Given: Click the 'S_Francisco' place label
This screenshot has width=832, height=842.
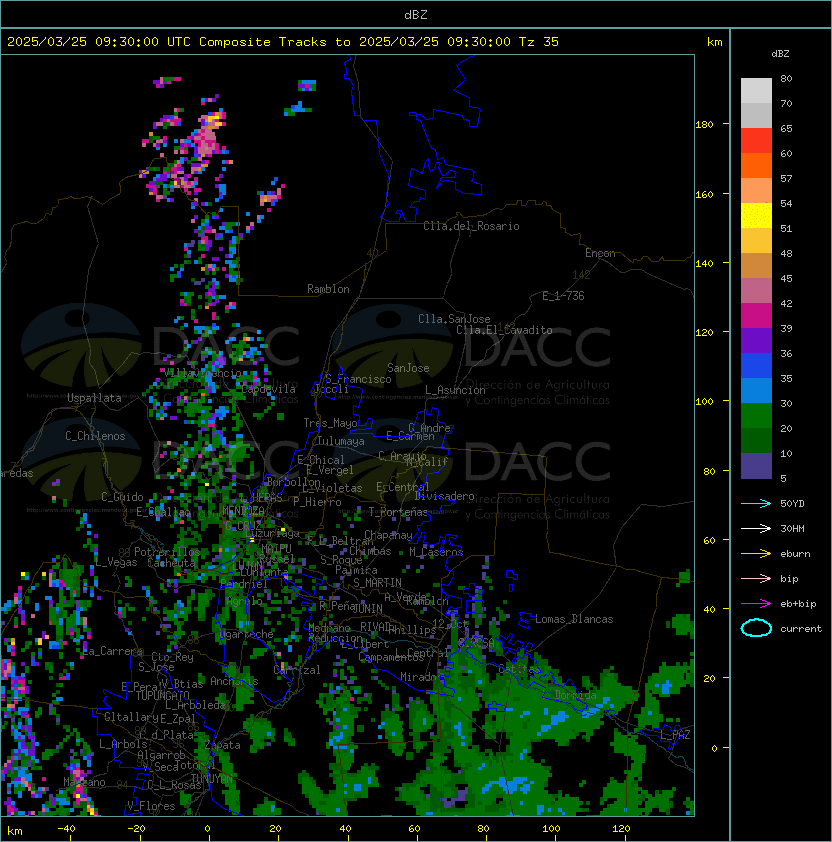Looking at the screenshot, I should point(358,379).
